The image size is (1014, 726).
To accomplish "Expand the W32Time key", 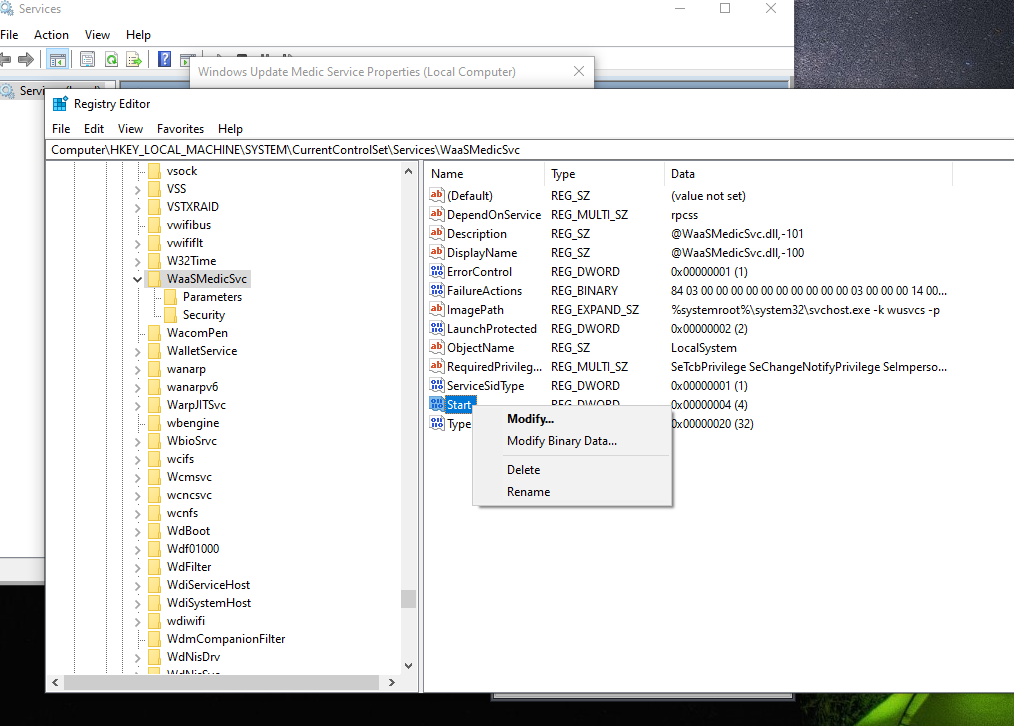I will click(x=138, y=262).
